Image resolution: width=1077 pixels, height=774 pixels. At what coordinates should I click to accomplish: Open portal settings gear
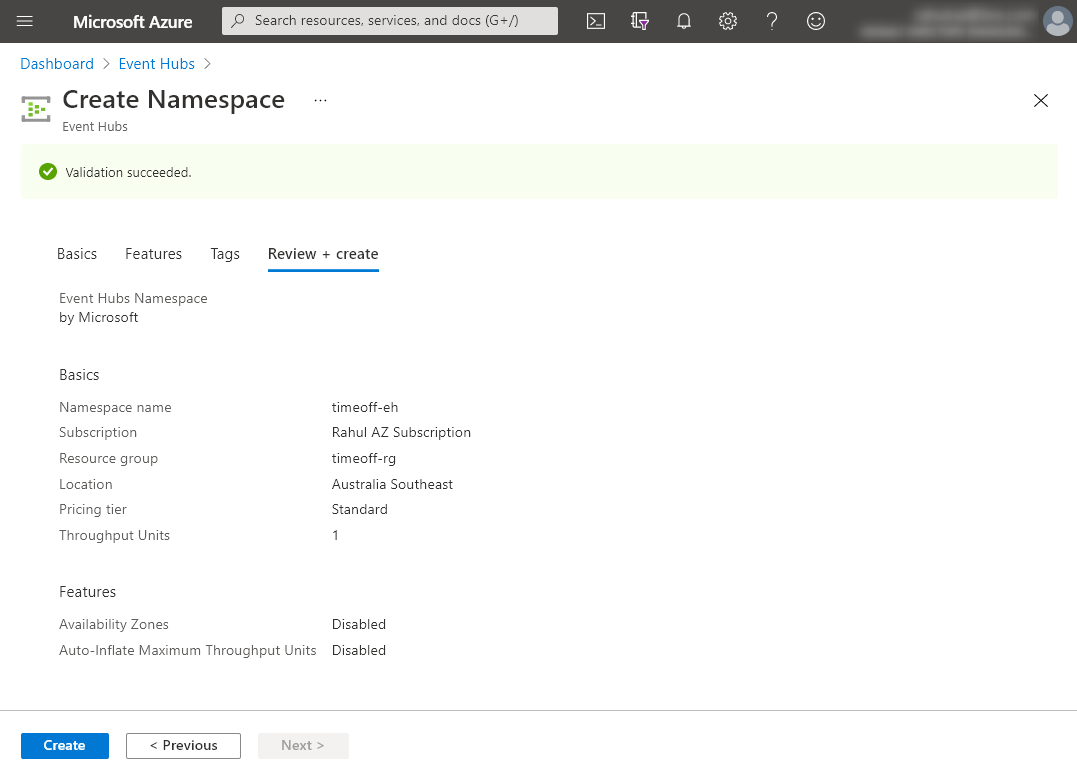[727, 21]
